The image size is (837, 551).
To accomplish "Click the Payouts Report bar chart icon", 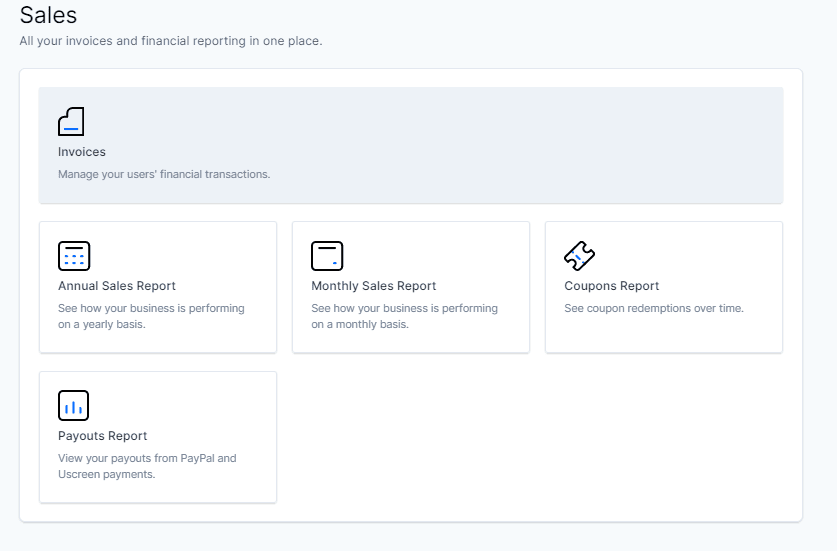I will 74,405.
